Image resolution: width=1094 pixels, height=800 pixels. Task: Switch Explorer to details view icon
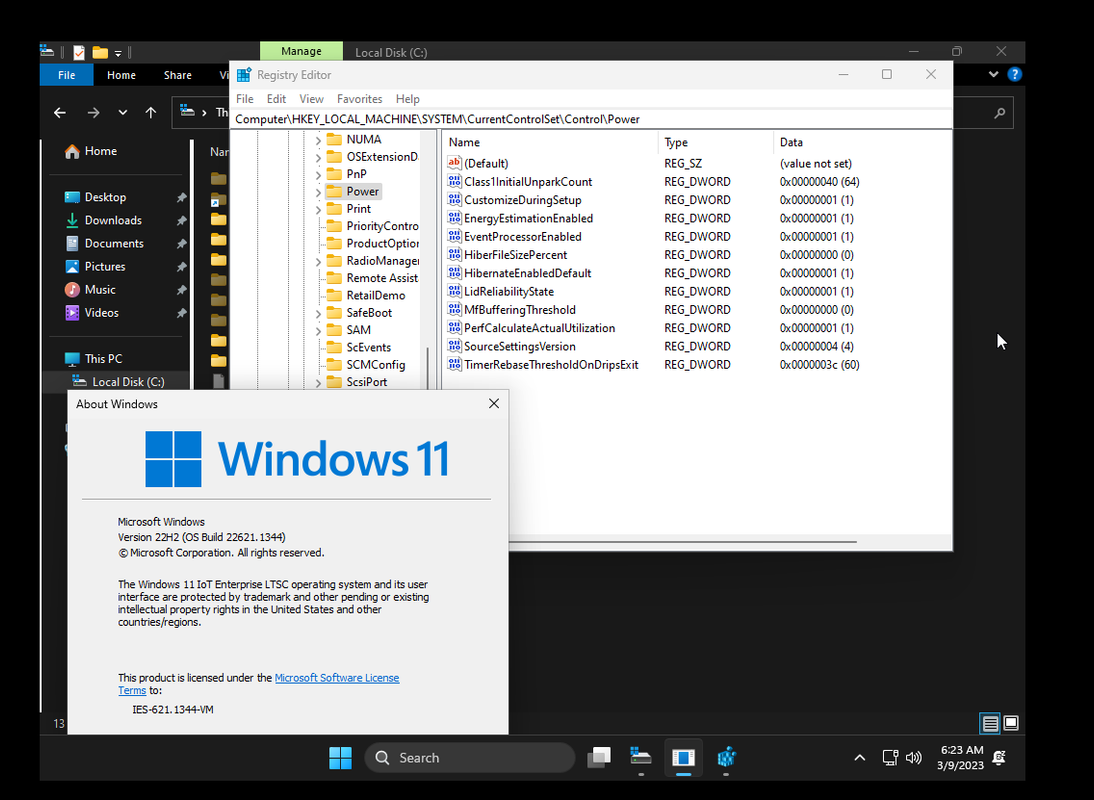[990, 723]
